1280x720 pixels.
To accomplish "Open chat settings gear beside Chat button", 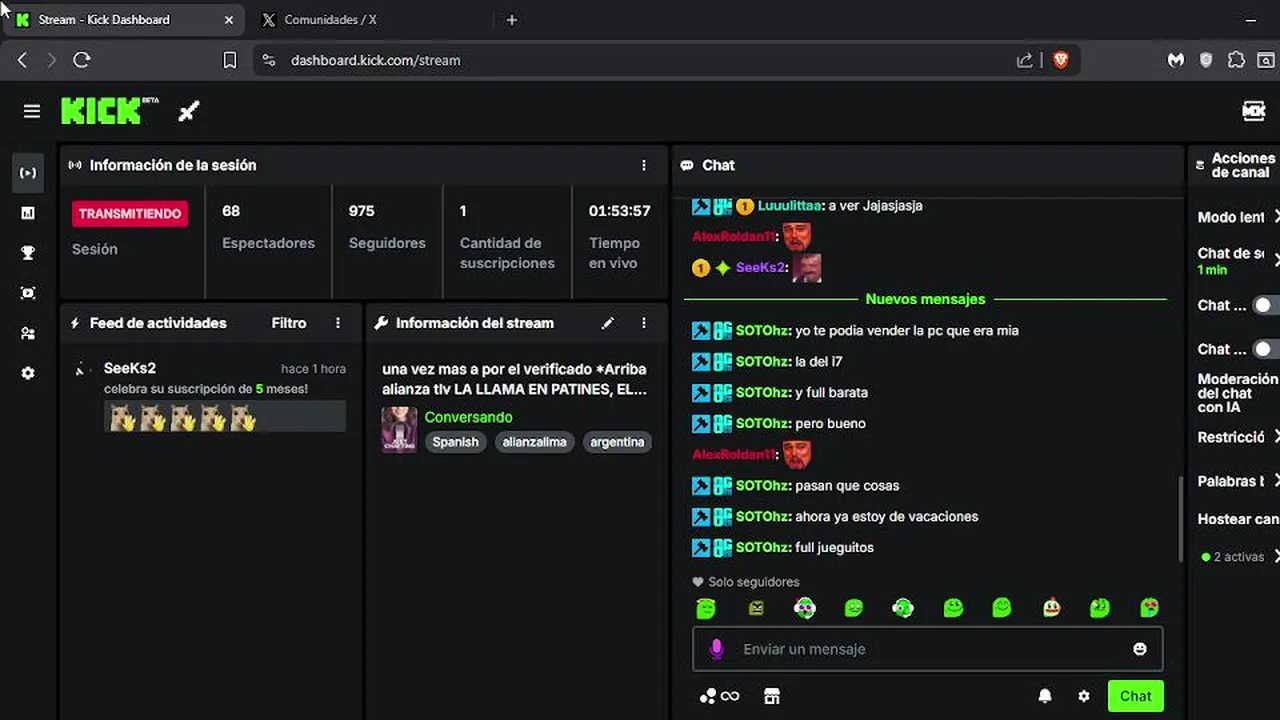I will pos(1084,696).
